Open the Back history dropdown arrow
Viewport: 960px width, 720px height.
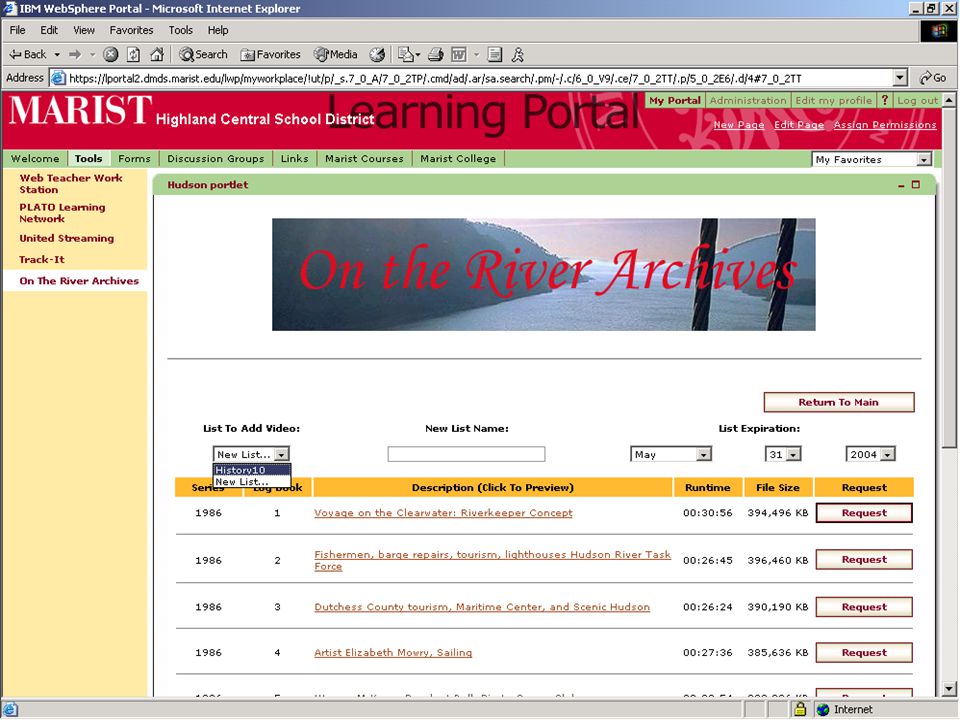tap(57, 54)
